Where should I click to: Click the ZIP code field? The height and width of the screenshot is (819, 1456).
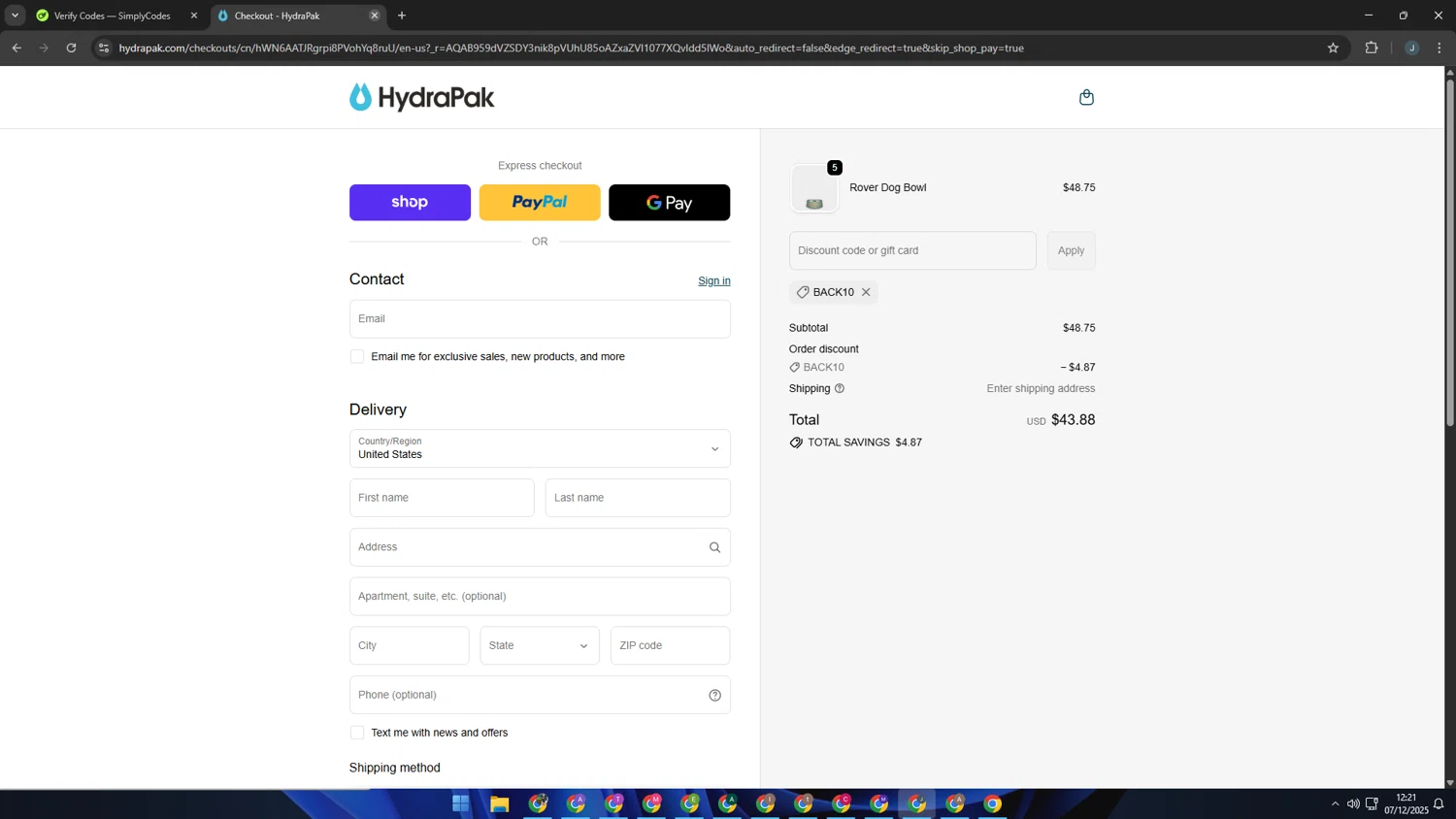click(670, 645)
